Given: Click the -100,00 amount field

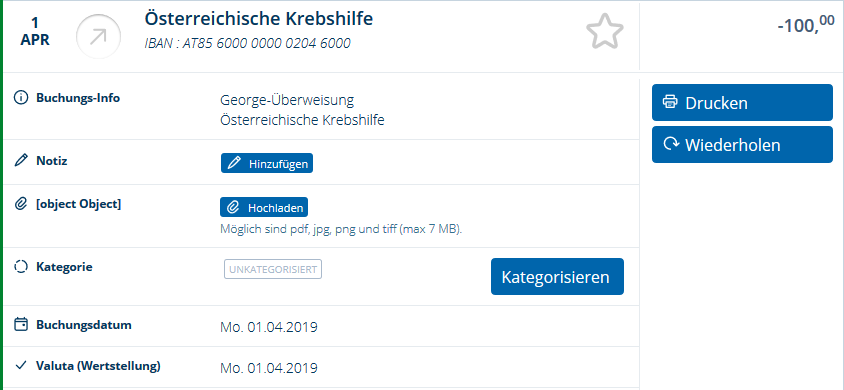Looking at the screenshot, I should [x=806, y=25].
